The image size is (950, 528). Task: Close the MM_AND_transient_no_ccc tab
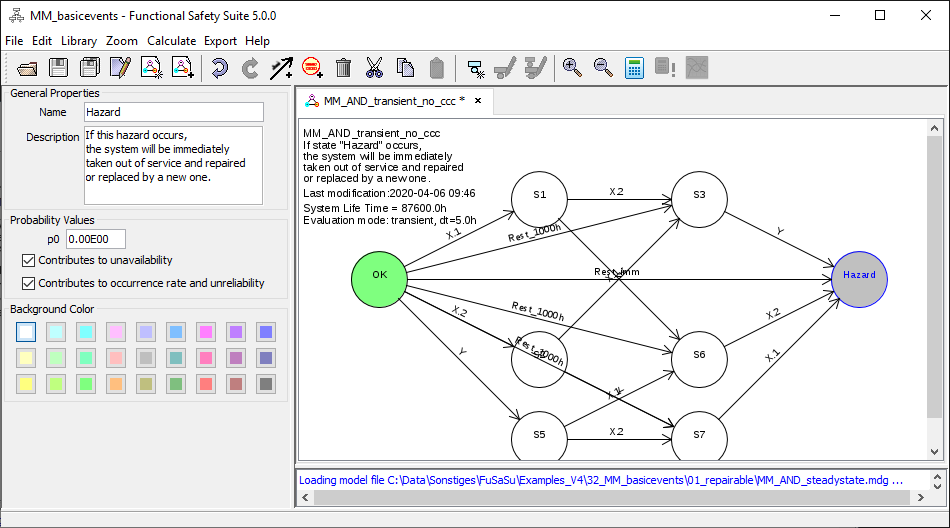[478, 101]
